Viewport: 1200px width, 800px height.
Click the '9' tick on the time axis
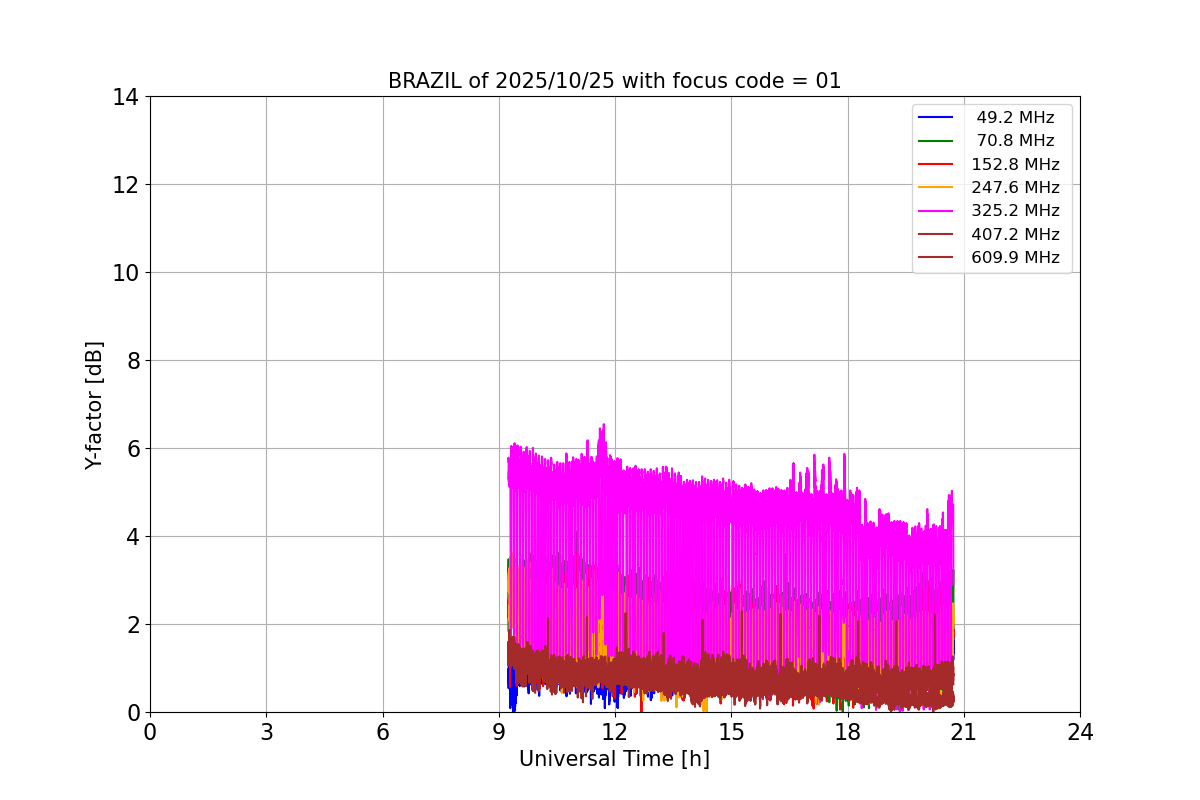point(499,732)
